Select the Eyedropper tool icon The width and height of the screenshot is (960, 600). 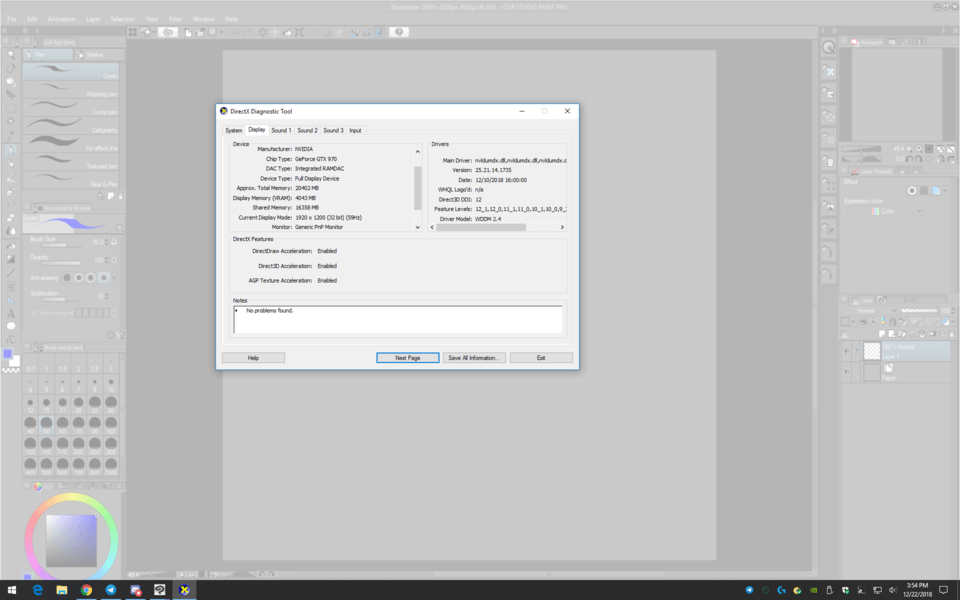(x=10, y=135)
